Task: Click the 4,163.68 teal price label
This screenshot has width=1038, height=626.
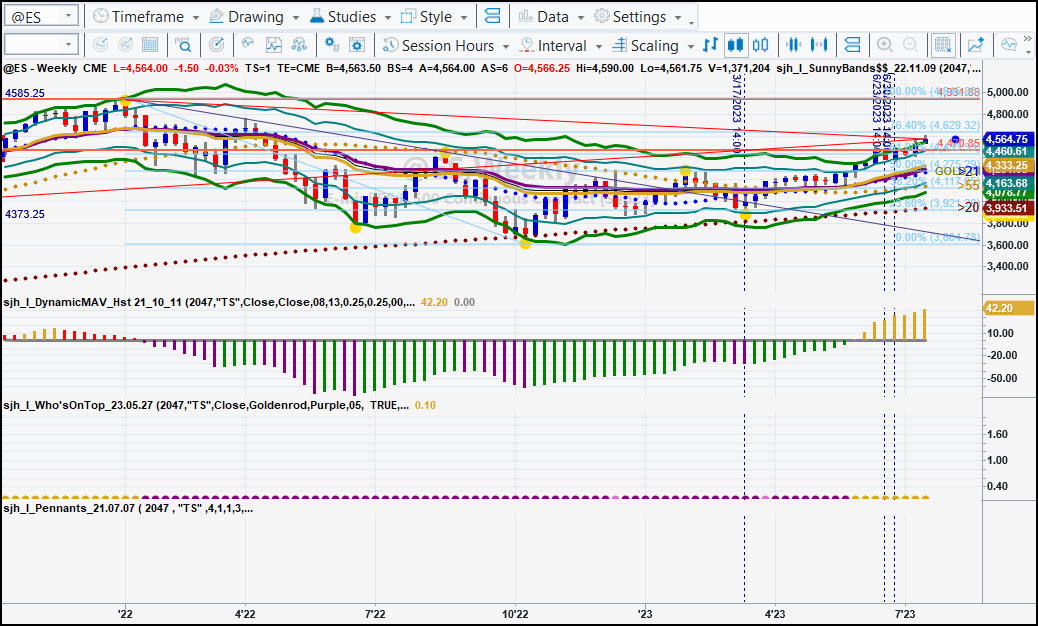Action: tap(1006, 183)
